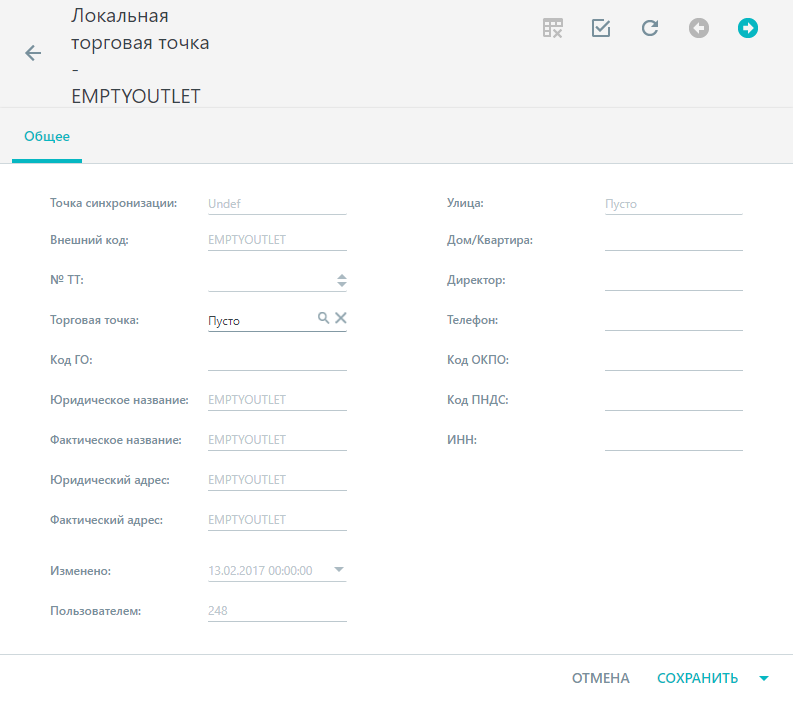Go to previous record with gray arrow

[x=699, y=28]
